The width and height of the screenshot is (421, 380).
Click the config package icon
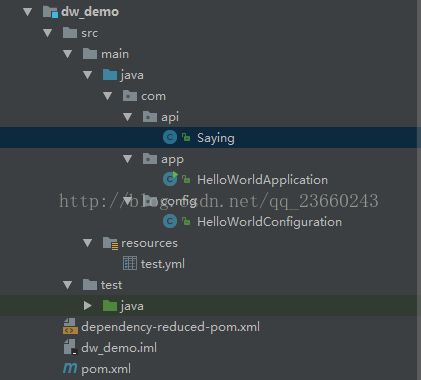click(x=150, y=201)
